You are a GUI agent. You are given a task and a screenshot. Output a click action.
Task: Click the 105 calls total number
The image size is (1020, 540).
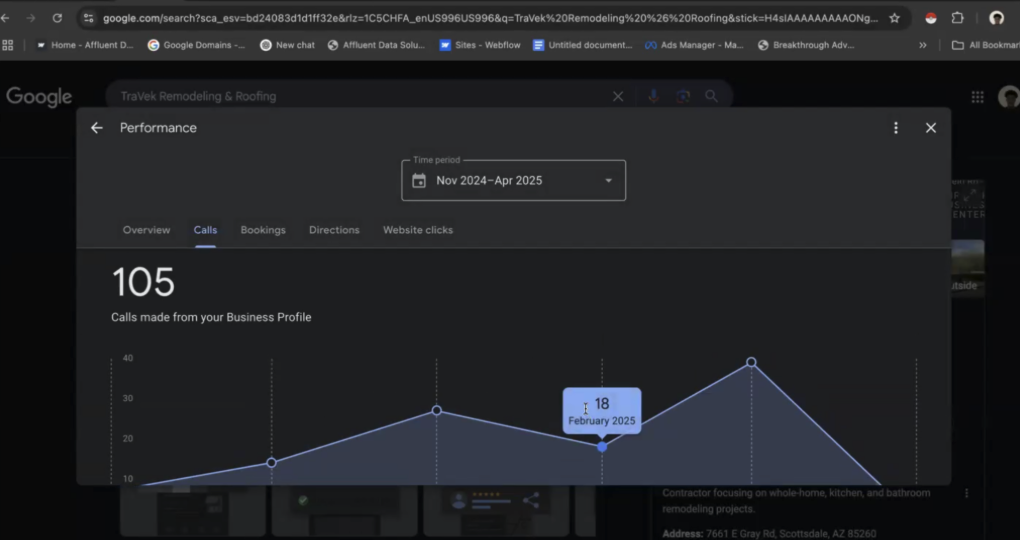click(x=144, y=282)
